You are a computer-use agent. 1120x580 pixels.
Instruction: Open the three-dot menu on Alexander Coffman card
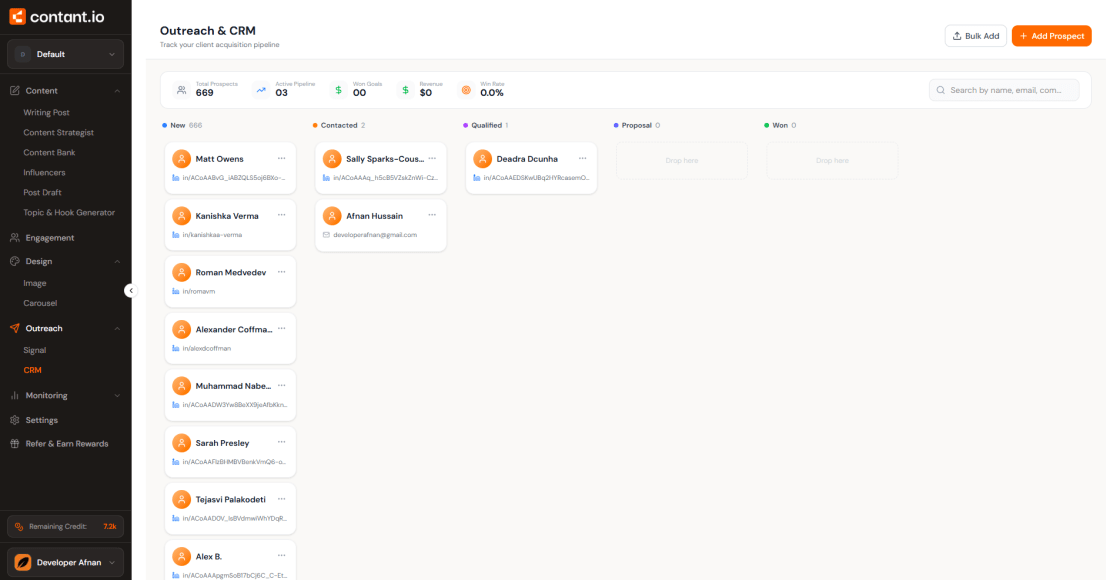coord(281,329)
